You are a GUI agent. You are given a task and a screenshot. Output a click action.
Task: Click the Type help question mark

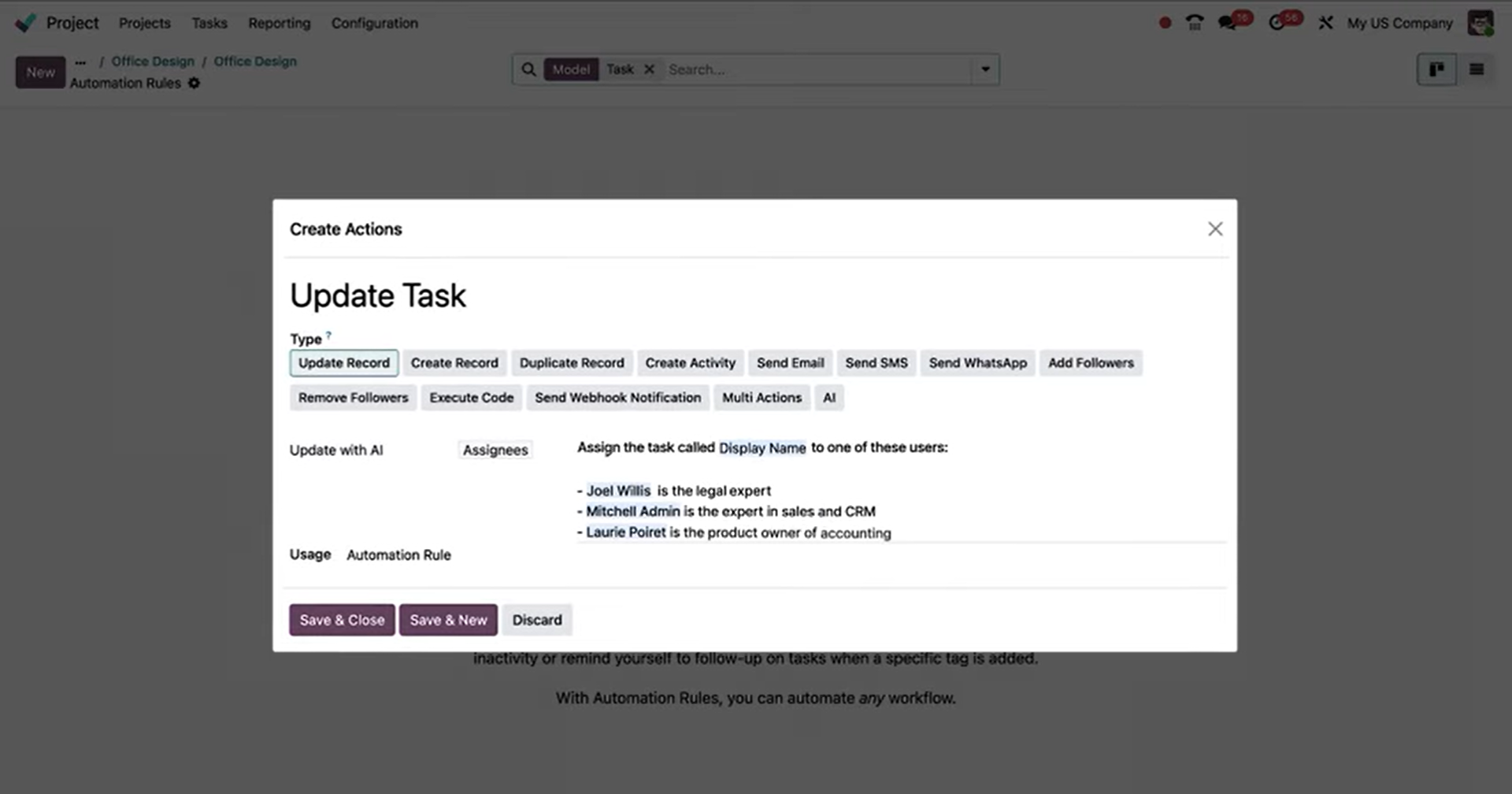[328, 335]
